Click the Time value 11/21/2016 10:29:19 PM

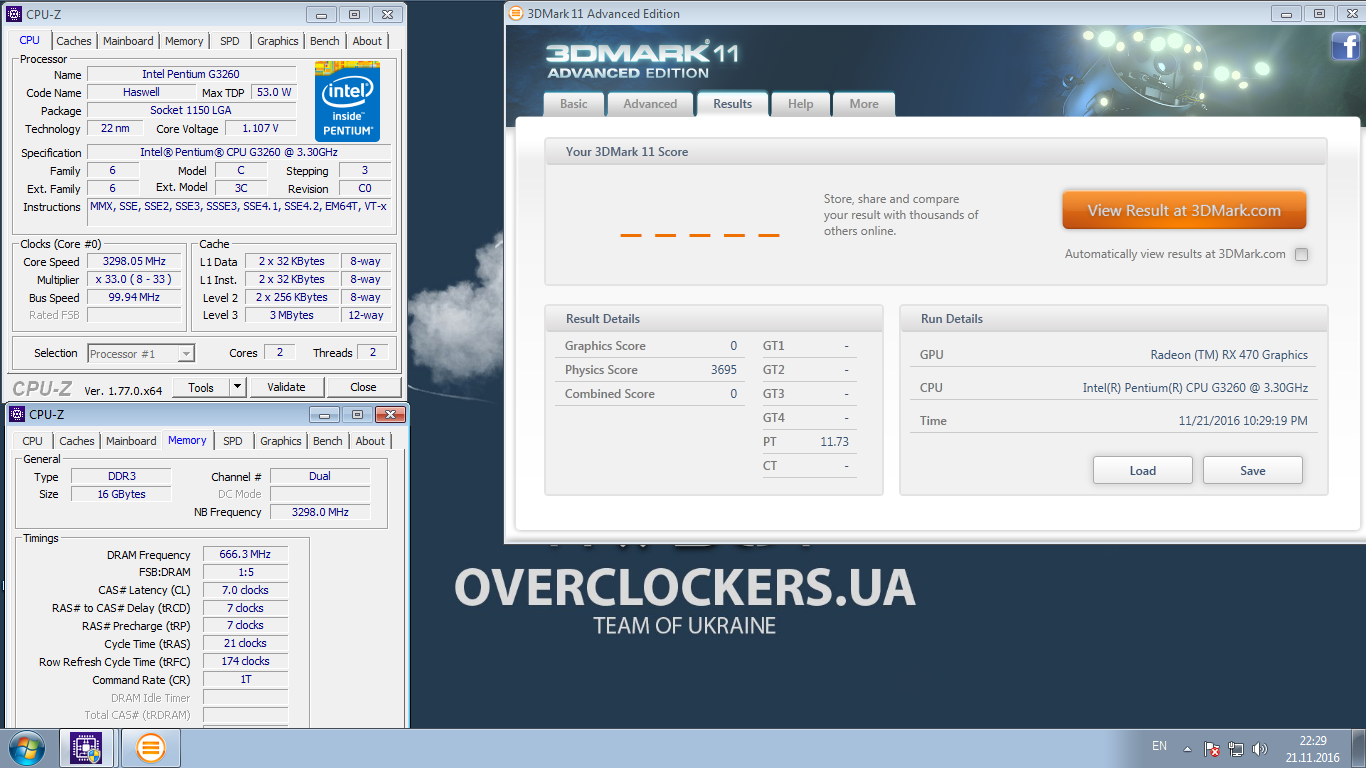pos(1243,421)
